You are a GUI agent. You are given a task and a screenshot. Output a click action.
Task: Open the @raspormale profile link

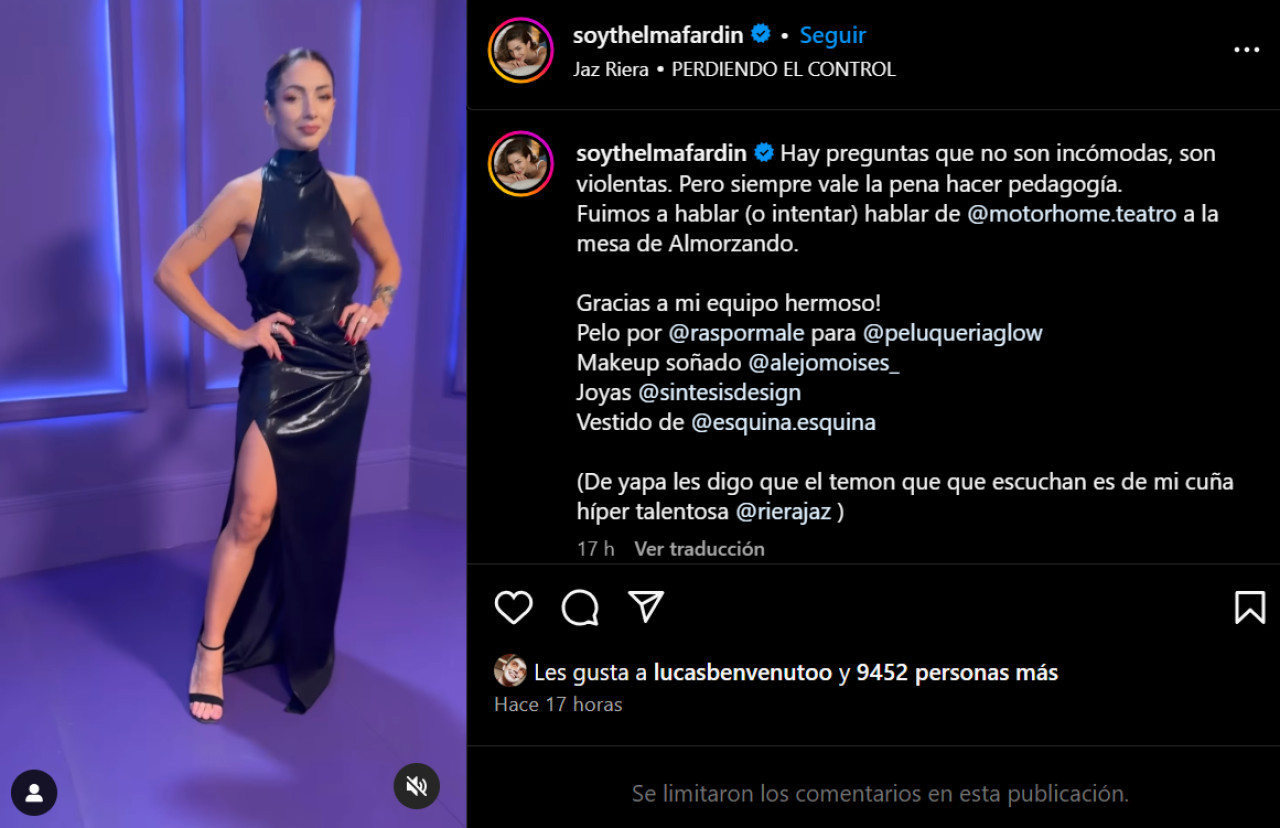[737, 333]
